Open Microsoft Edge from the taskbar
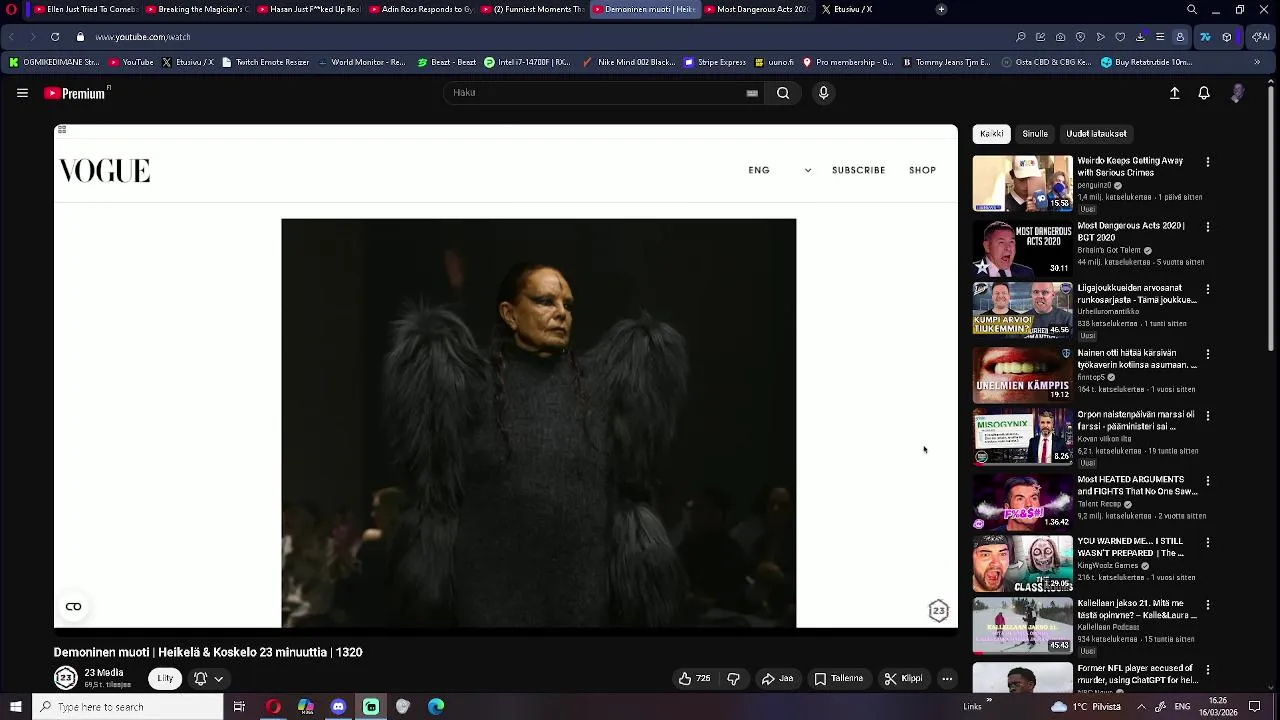 [436, 707]
